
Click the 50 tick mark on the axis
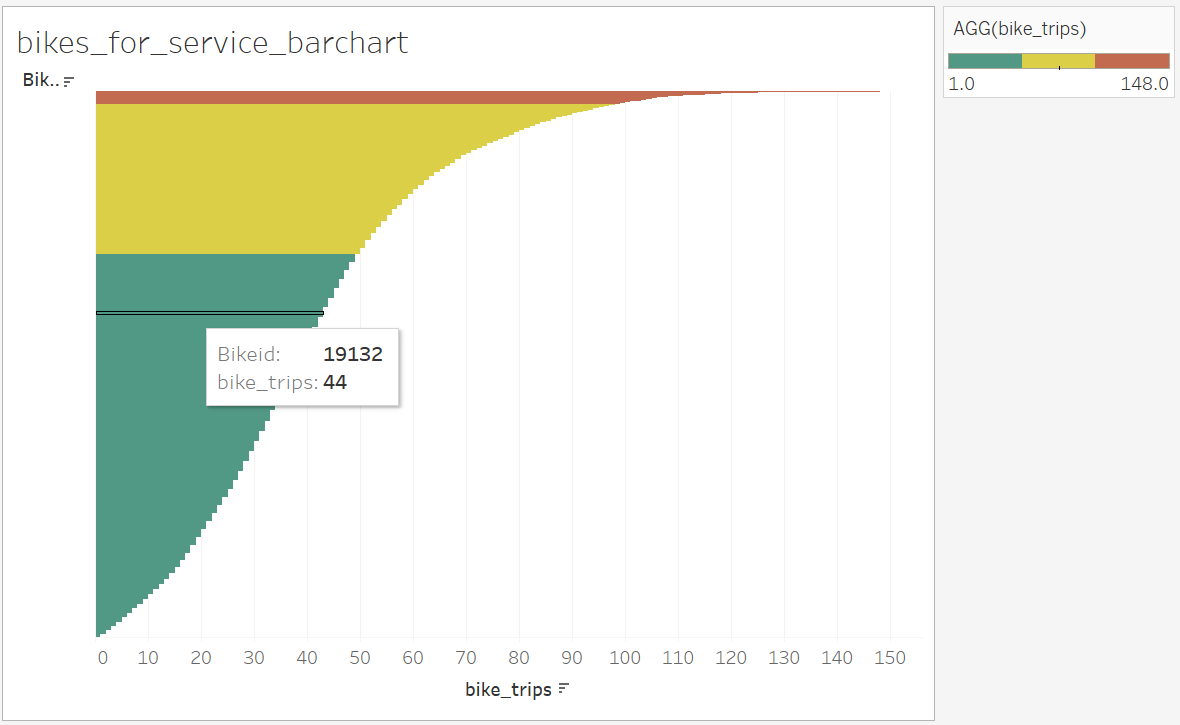coord(360,658)
